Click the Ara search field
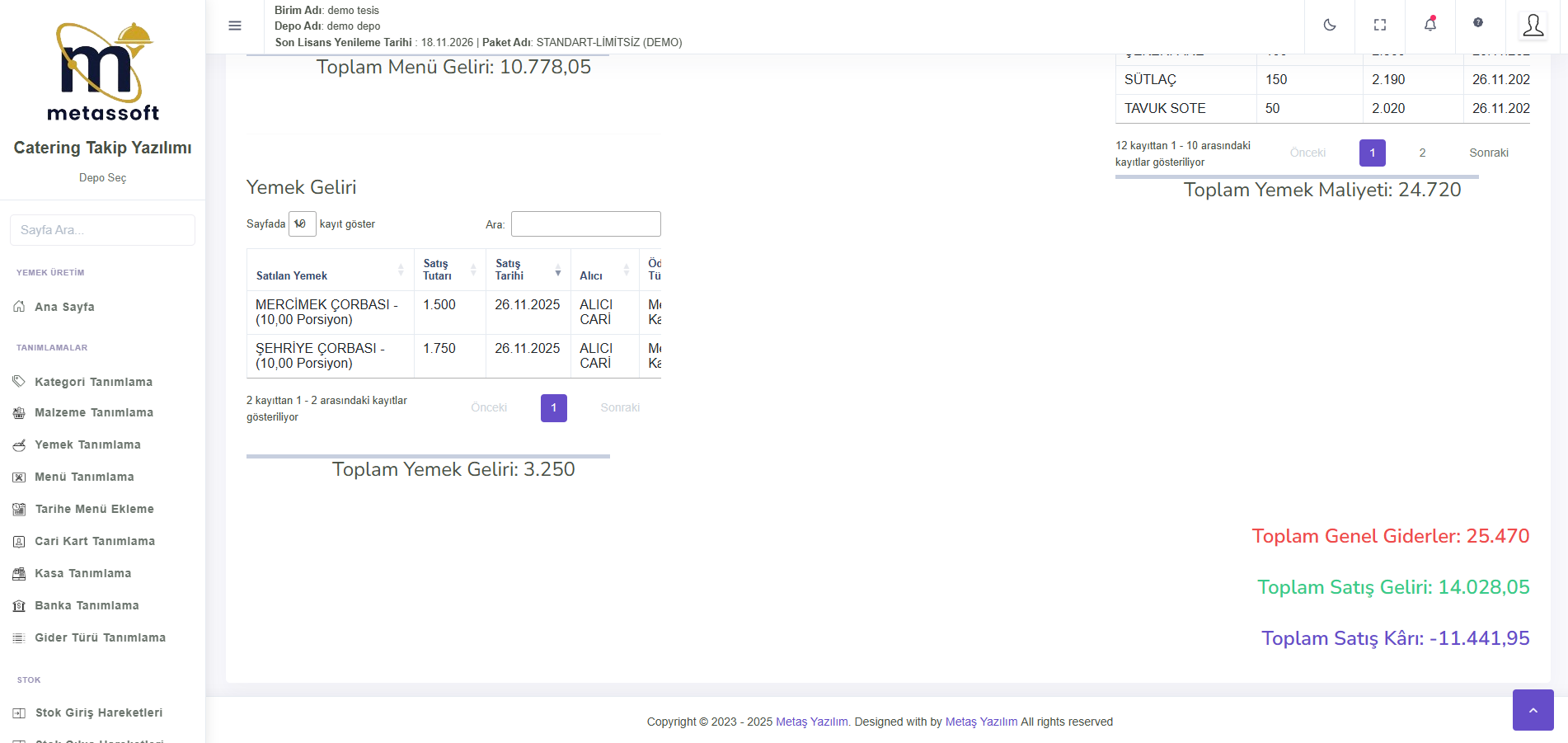 click(x=585, y=224)
